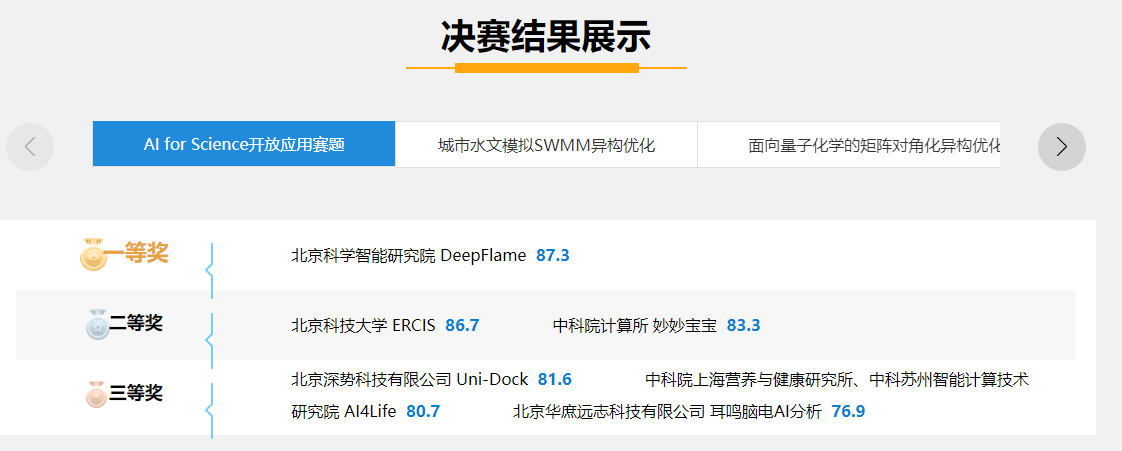1122x451 pixels.
Task: Click the Uni-Dock score 81.6
Action: (554, 380)
